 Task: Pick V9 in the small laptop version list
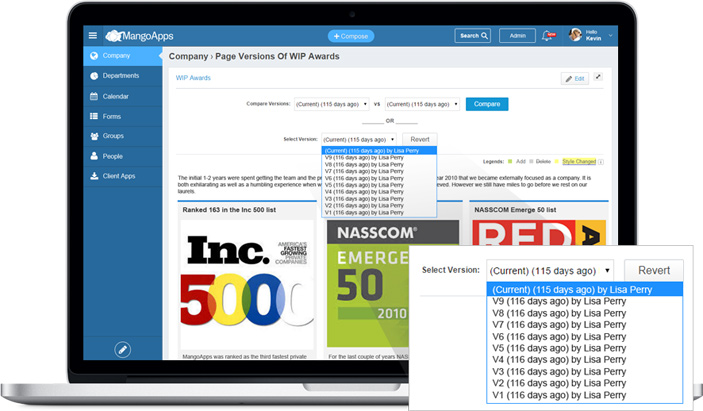click(379, 158)
